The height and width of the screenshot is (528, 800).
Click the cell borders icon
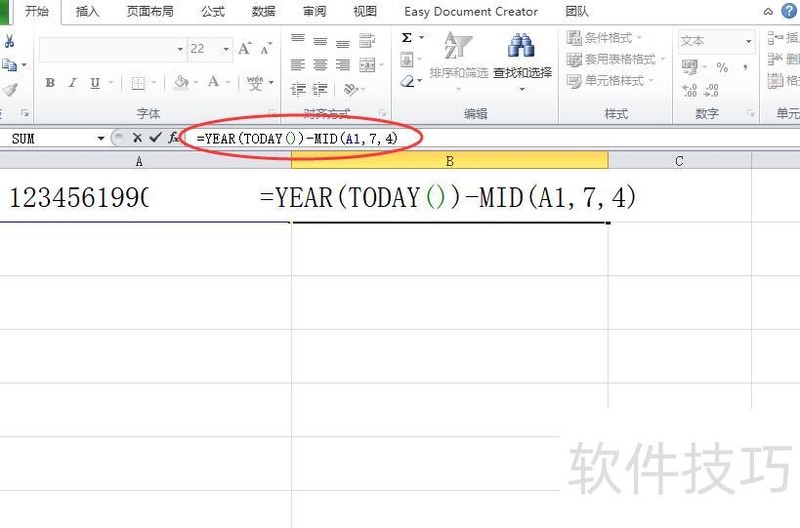pos(138,83)
